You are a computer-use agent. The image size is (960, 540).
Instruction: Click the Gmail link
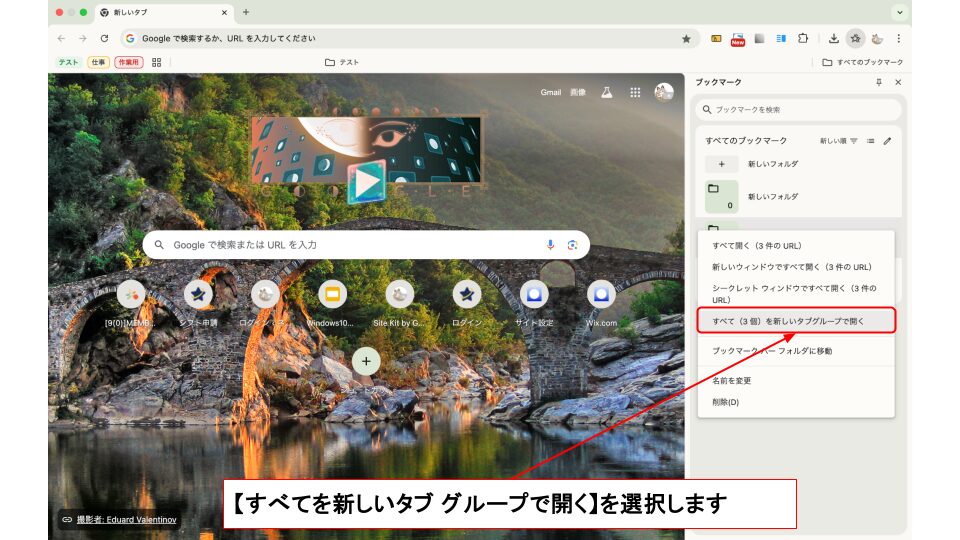(551, 92)
